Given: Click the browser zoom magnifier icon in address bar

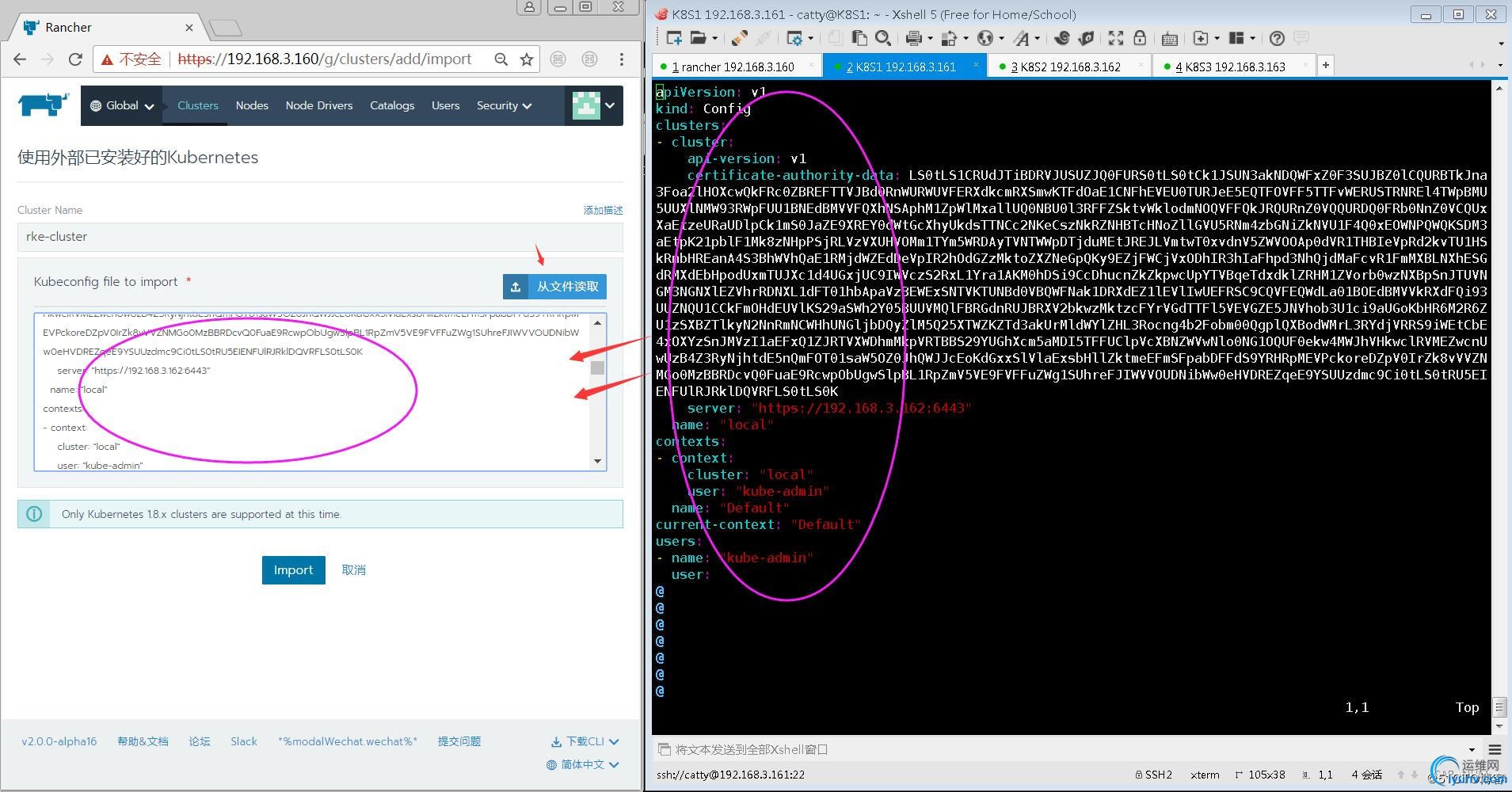Looking at the screenshot, I should [501, 59].
